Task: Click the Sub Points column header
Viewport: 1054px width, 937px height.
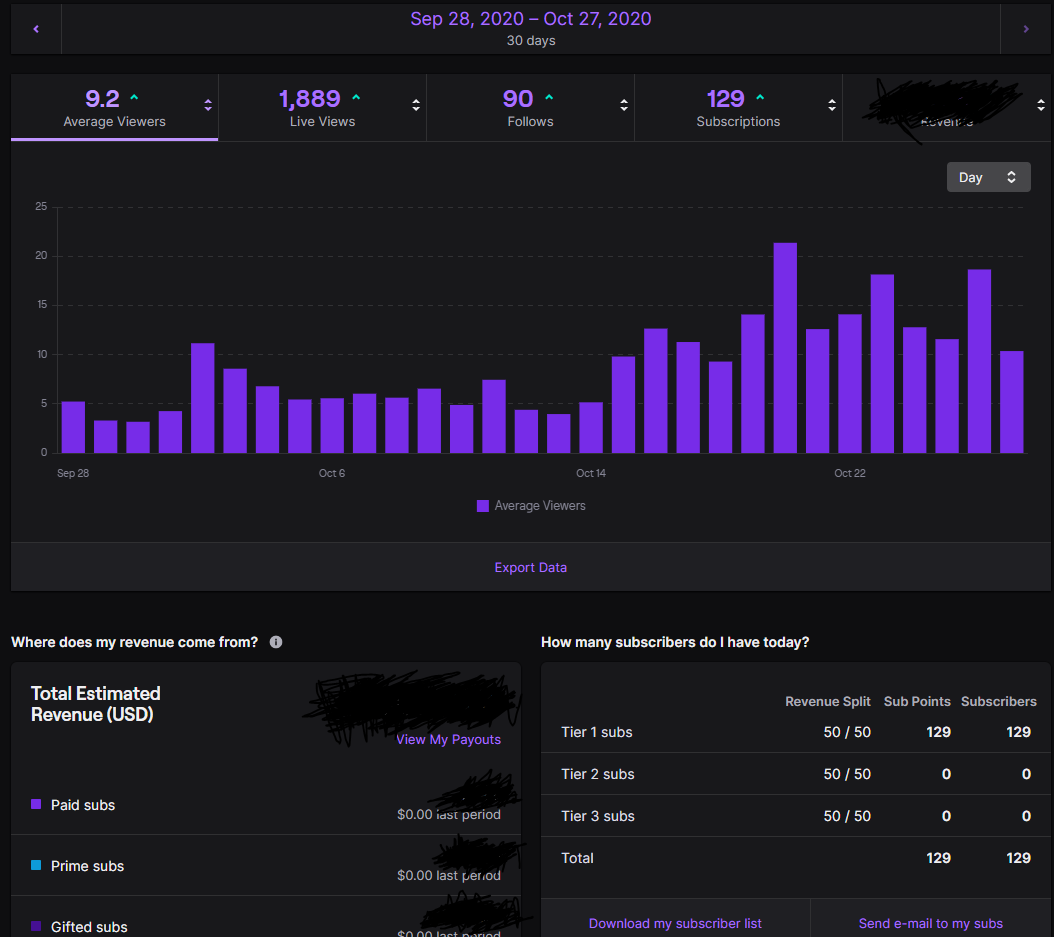Action: tap(917, 702)
